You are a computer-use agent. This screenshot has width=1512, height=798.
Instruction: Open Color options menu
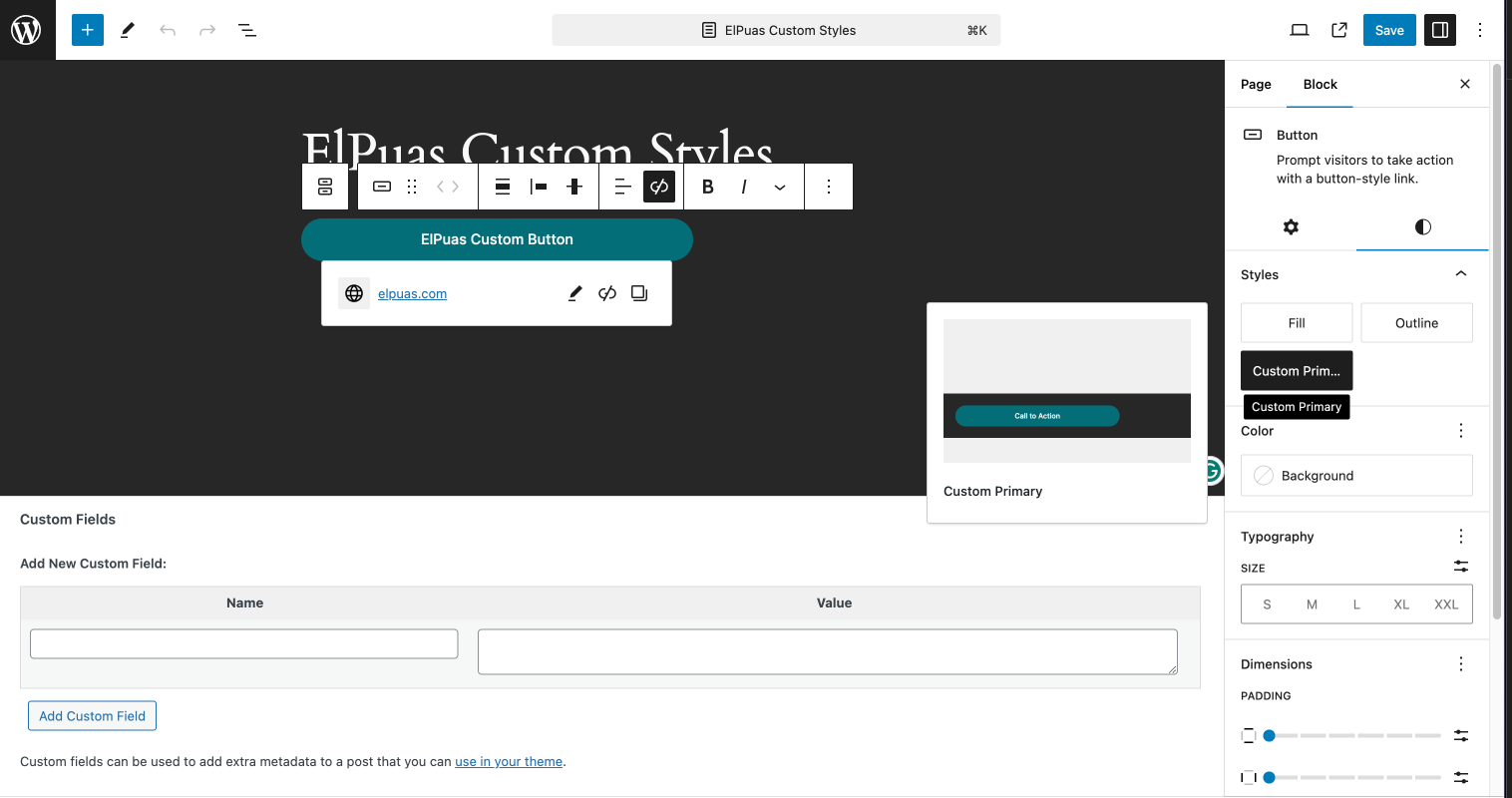[x=1461, y=431]
